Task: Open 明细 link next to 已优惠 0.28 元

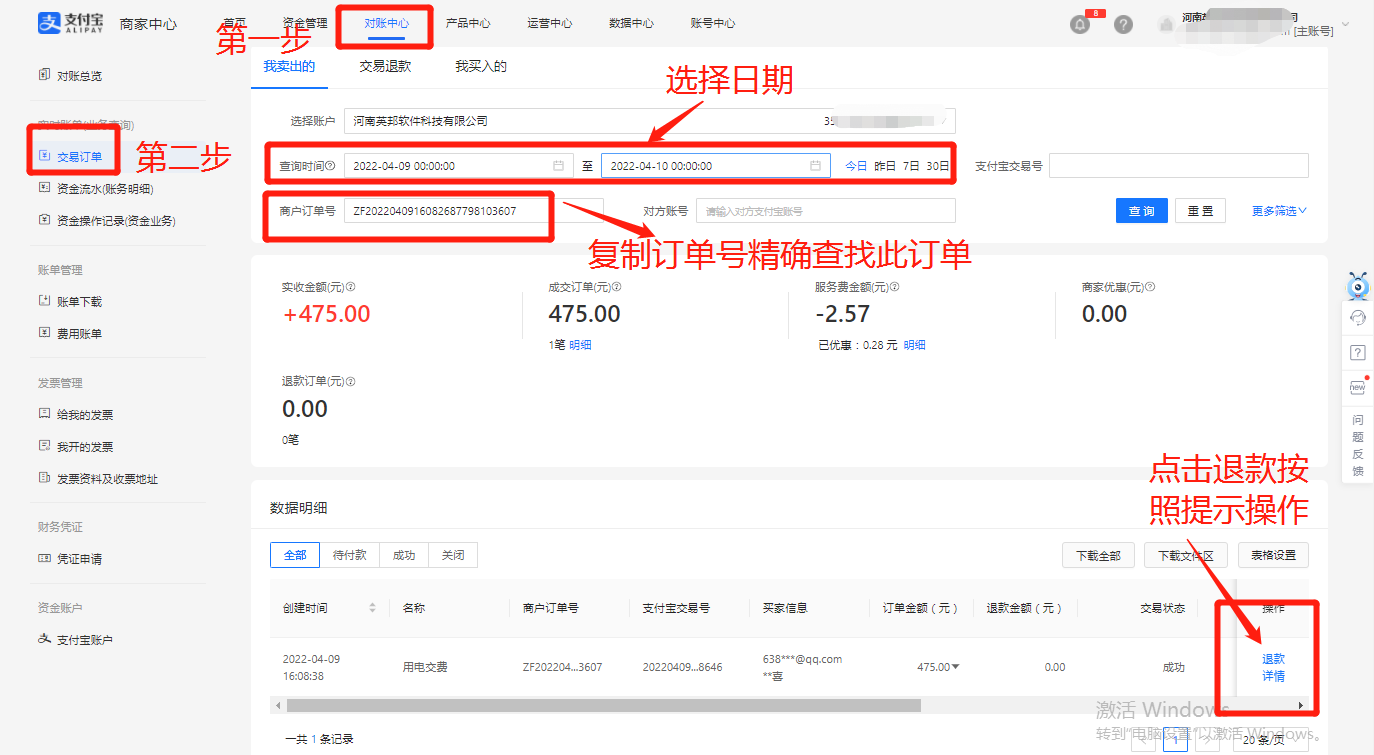Action: 915,345
